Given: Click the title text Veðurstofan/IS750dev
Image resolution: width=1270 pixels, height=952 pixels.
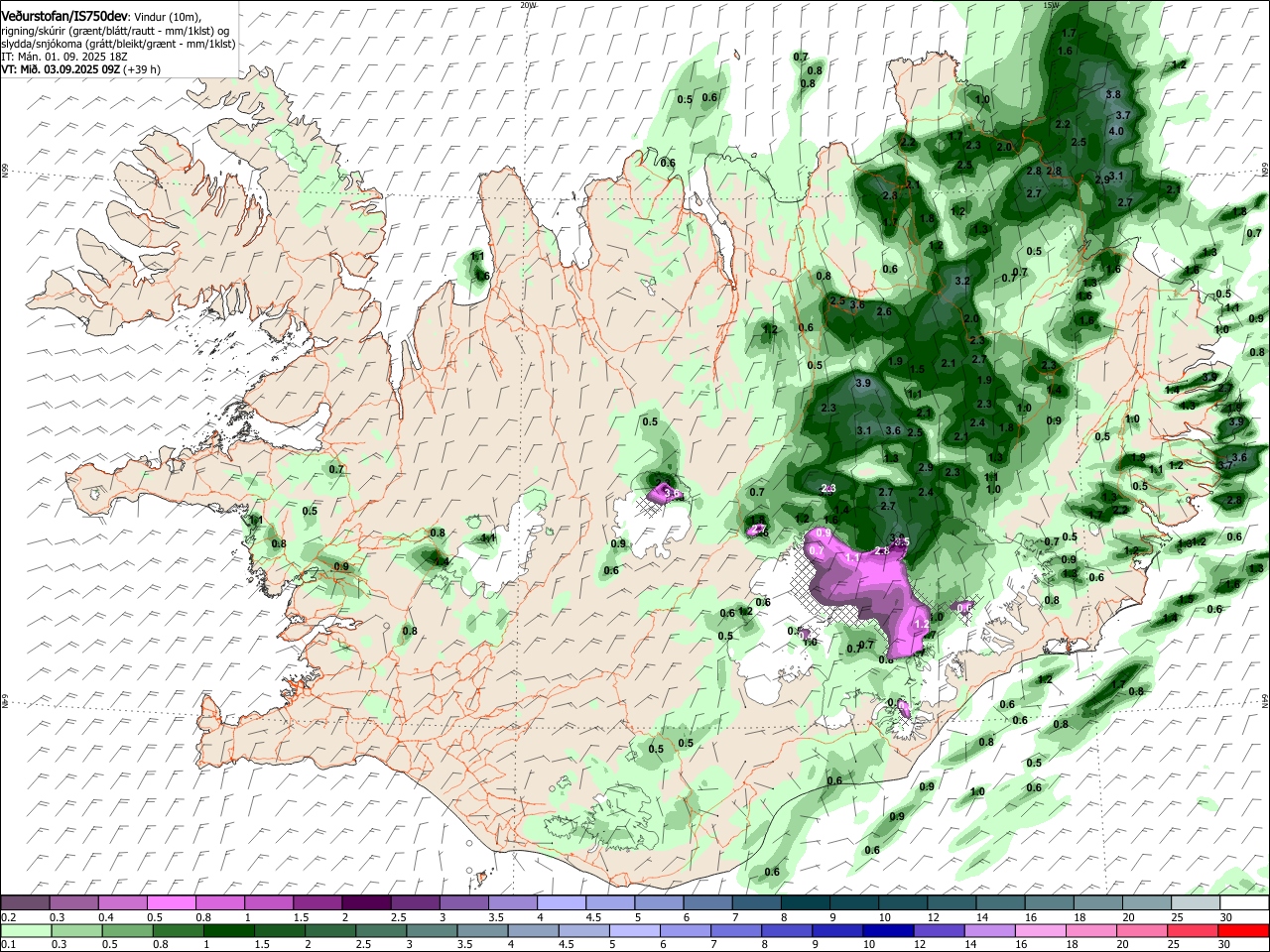Looking at the screenshot, I should tap(64, 17).
